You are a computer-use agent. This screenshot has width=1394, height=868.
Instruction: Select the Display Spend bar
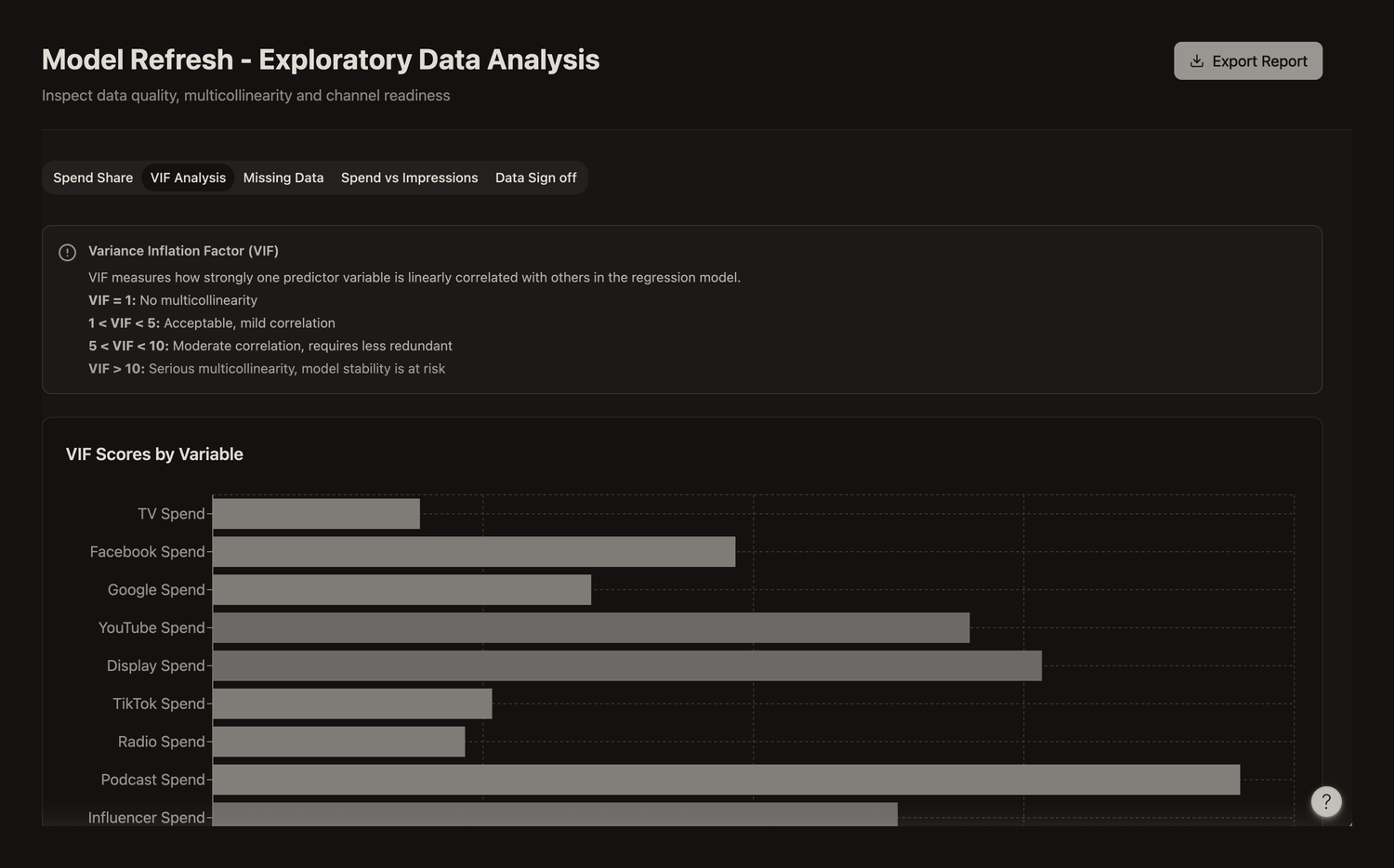pos(627,665)
